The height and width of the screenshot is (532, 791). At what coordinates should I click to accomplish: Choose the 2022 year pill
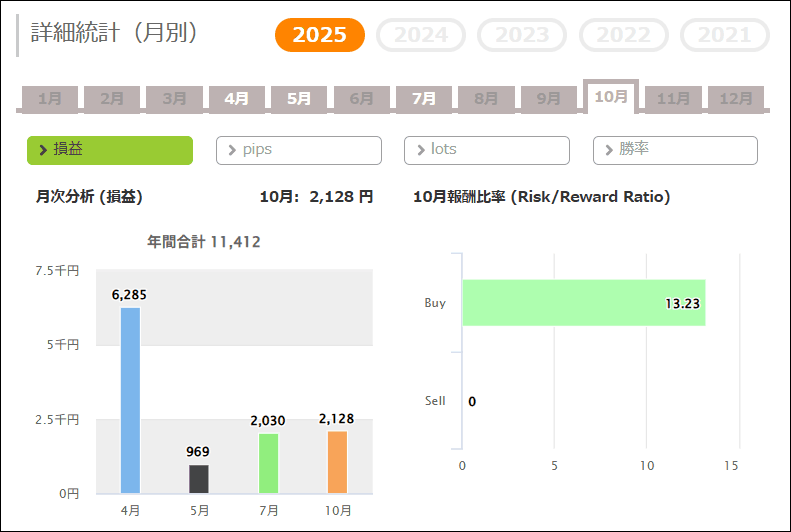click(x=624, y=35)
